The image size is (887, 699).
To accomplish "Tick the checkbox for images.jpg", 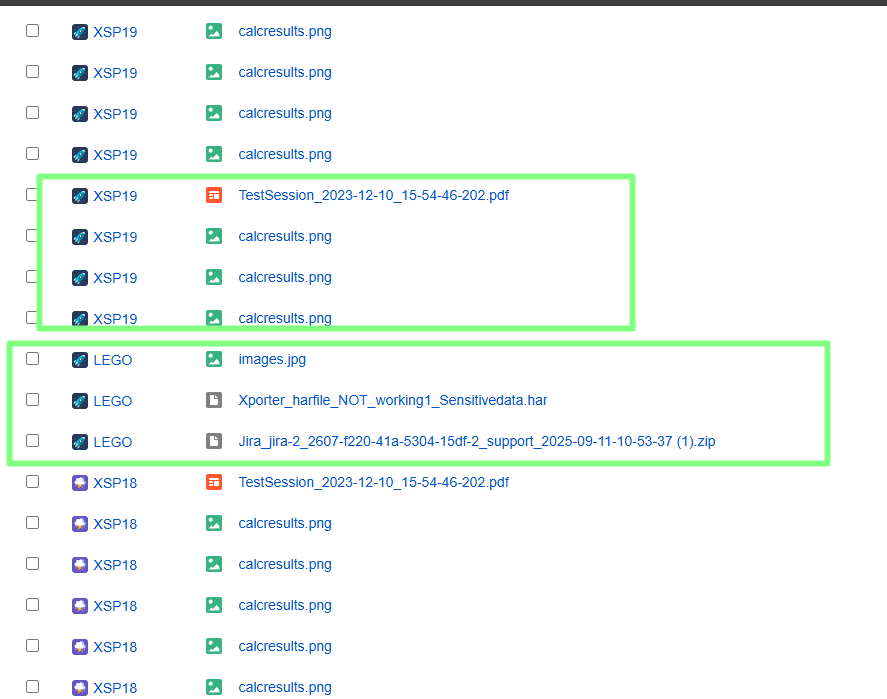I will (x=32, y=358).
